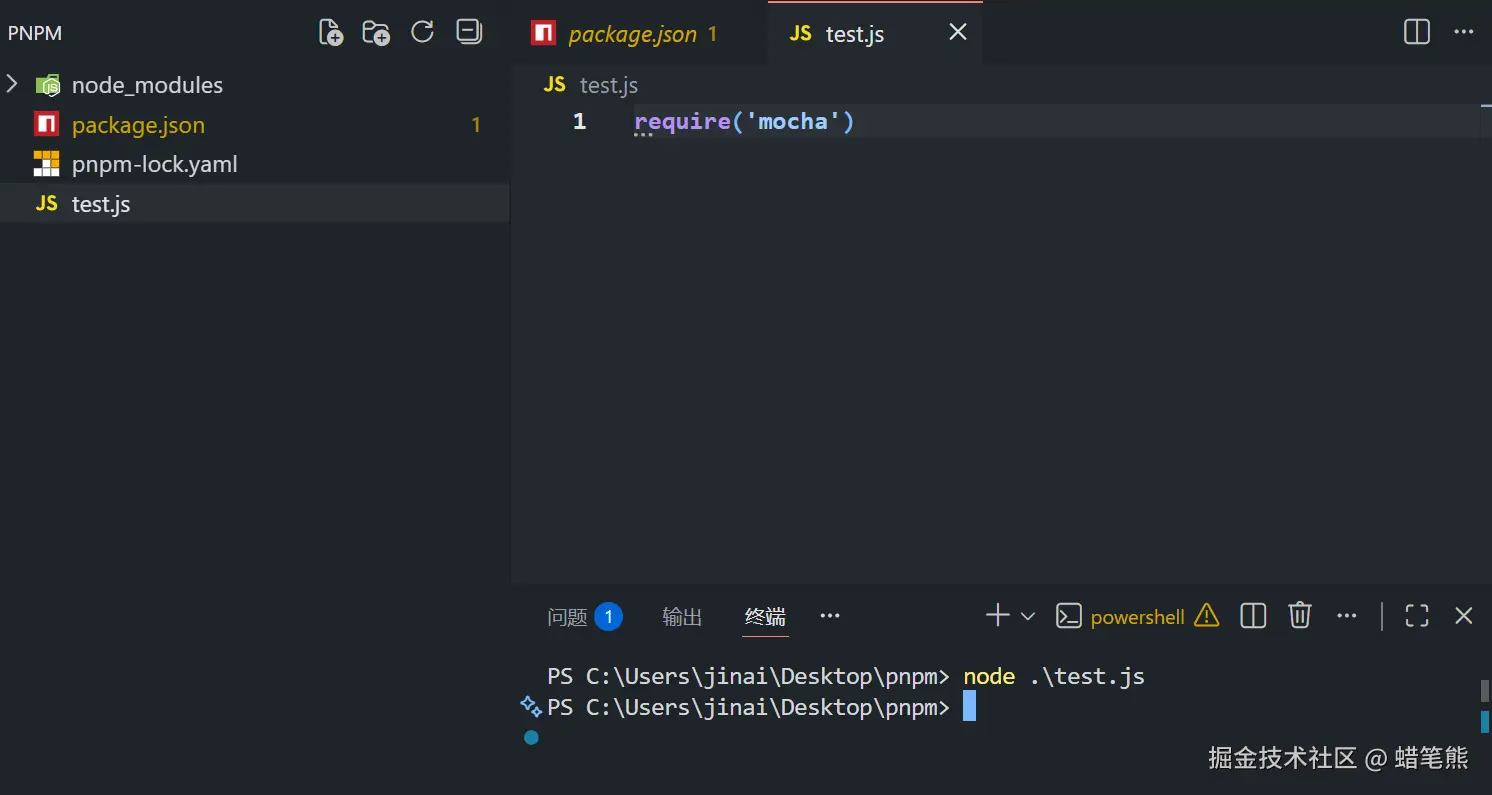Switch to the package.json editor tab
This screenshot has height=795, width=1492.
coord(632,34)
